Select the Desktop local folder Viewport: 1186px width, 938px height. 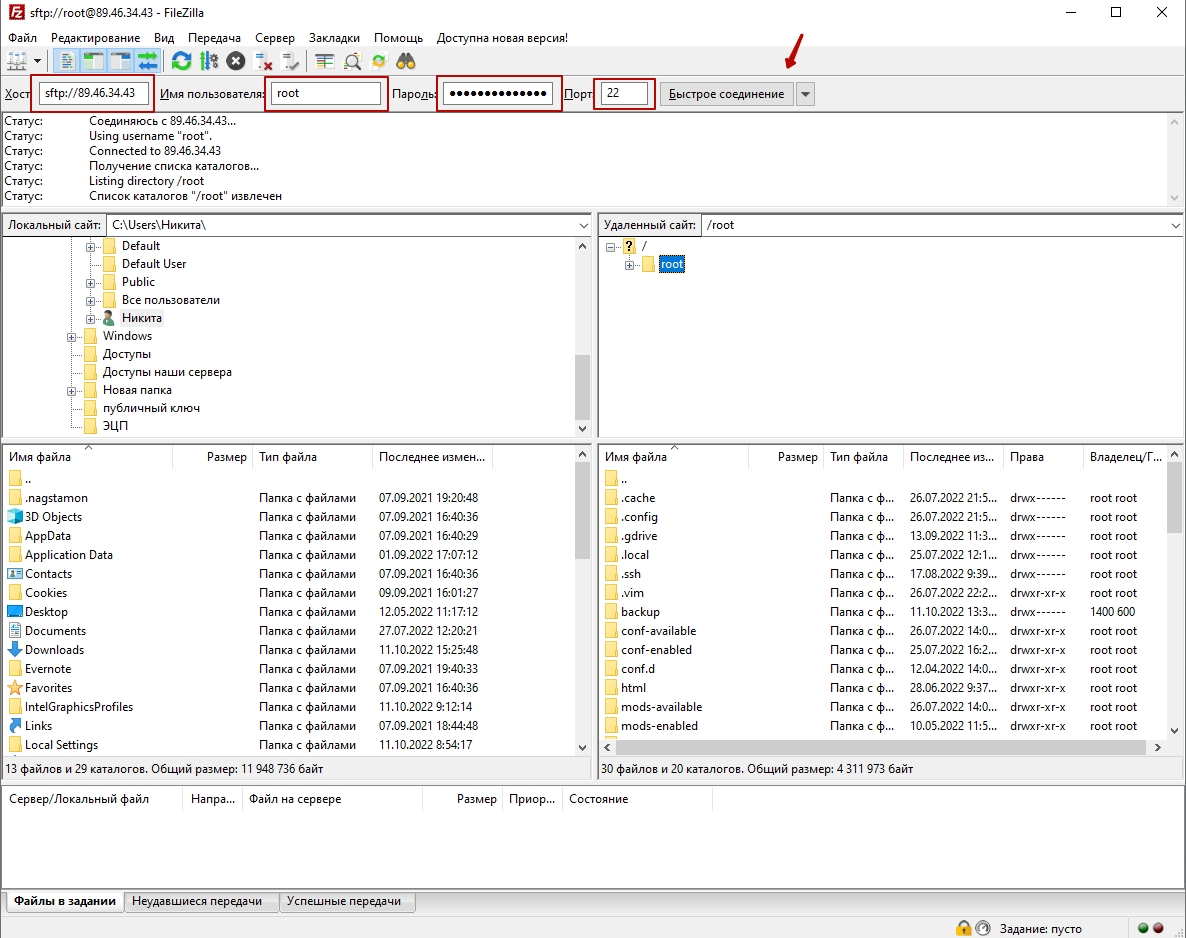click(x=46, y=612)
